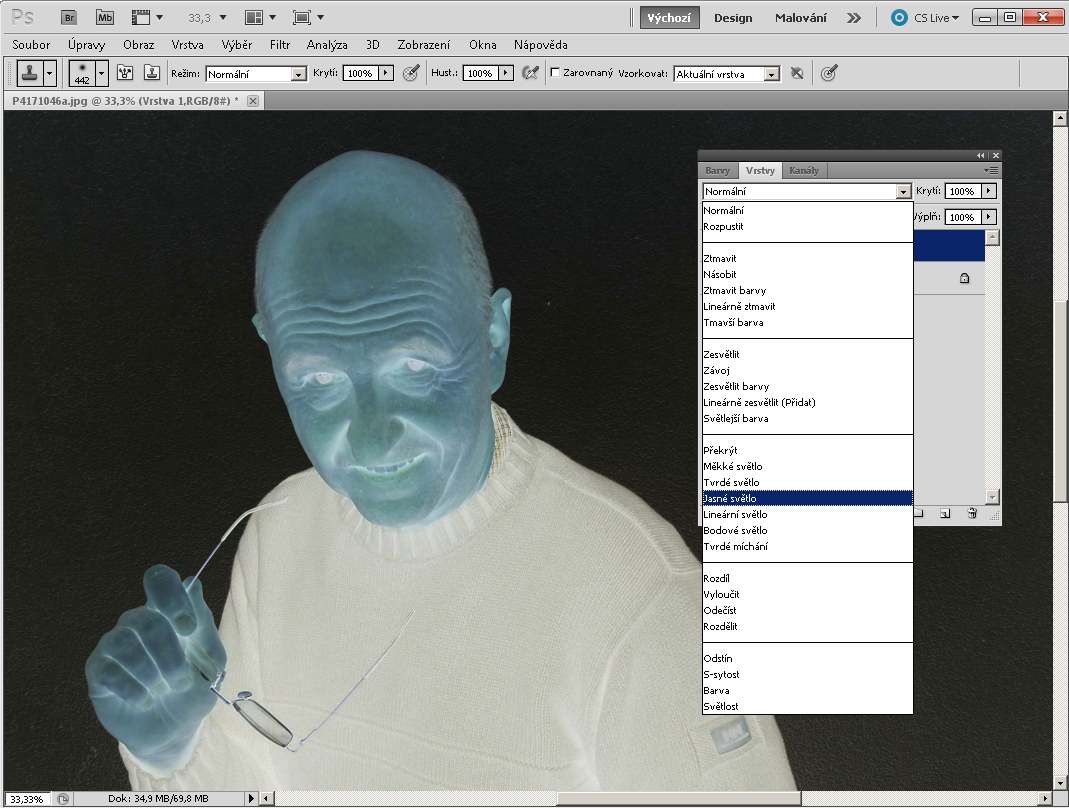This screenshot has width=1069, height=808.
Task: Expand the Výplň slider arrow in layers panel
Action: (x=989, y=217)
